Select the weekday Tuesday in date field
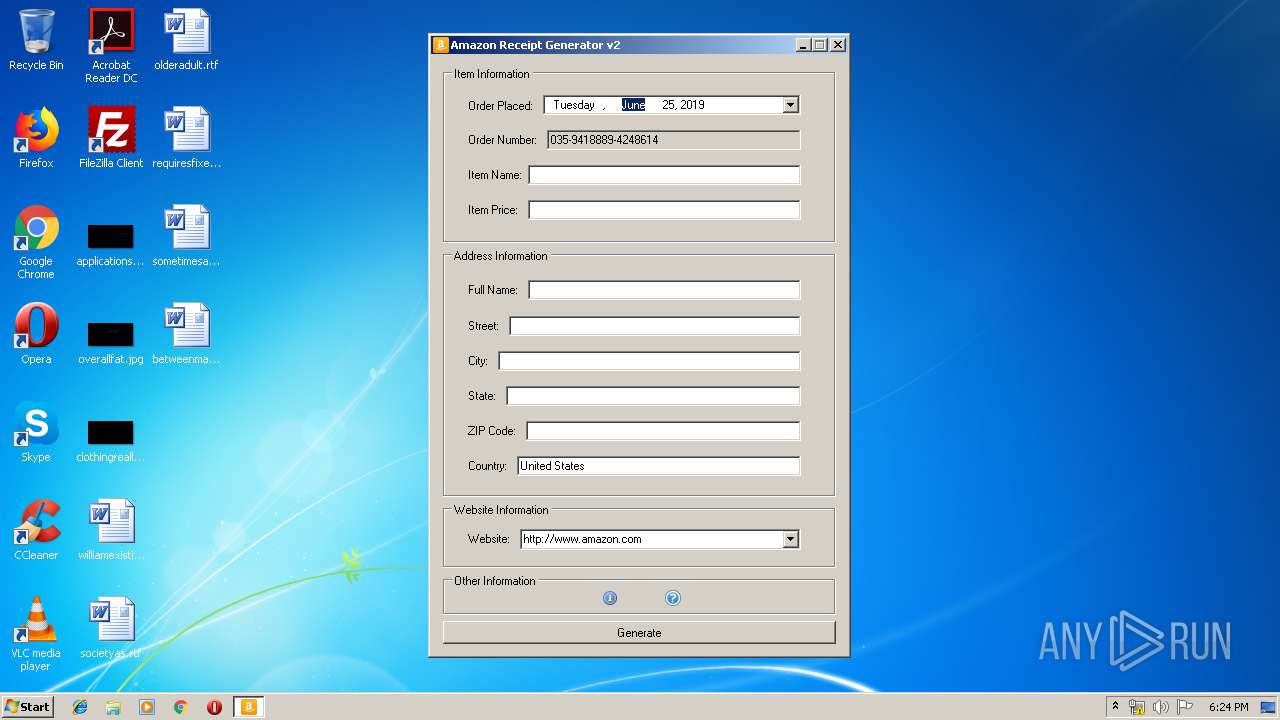 point(574,105)
